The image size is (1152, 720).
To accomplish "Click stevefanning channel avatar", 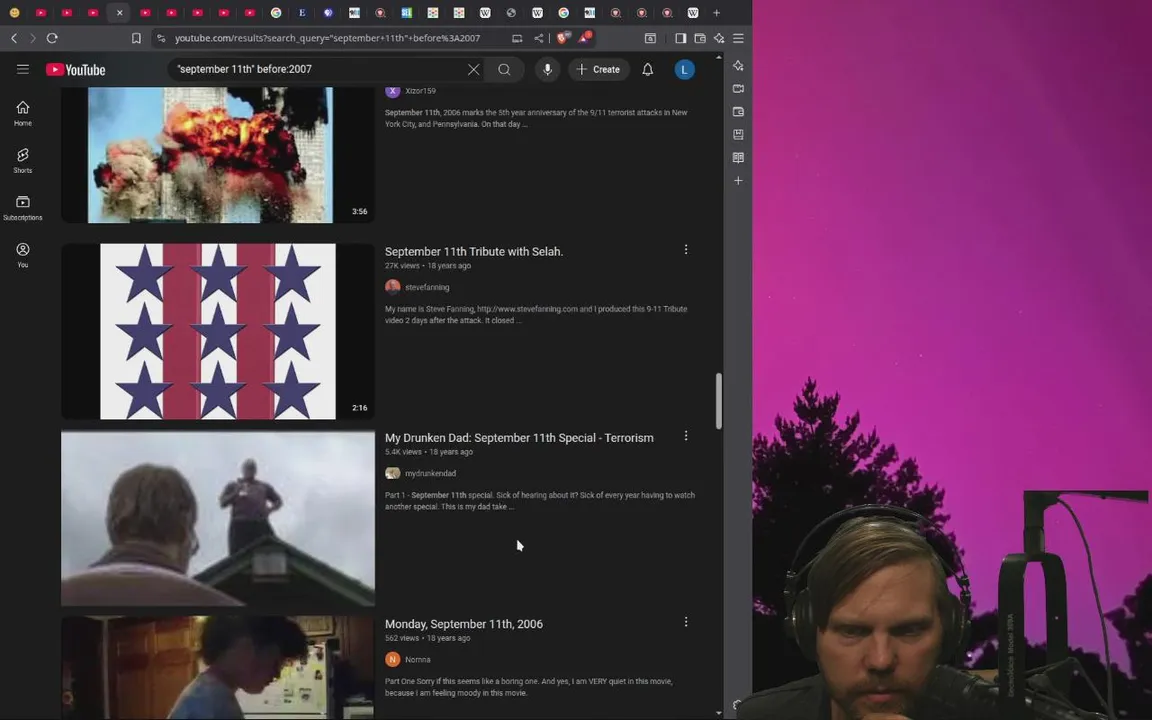I will (x=392, y=287).
